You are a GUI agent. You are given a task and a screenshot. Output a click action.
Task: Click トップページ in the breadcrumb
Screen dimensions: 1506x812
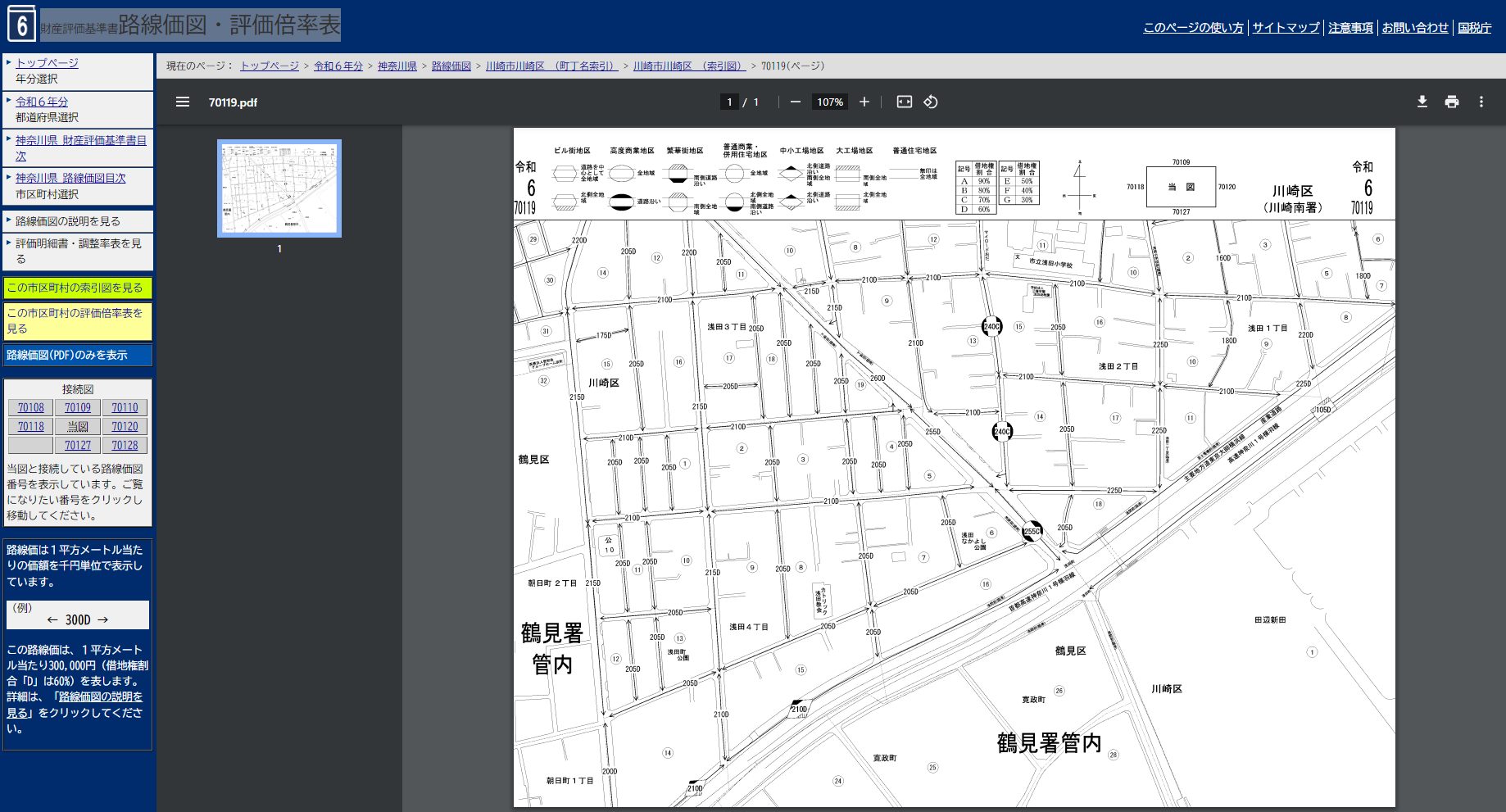[x=270, y=66]
